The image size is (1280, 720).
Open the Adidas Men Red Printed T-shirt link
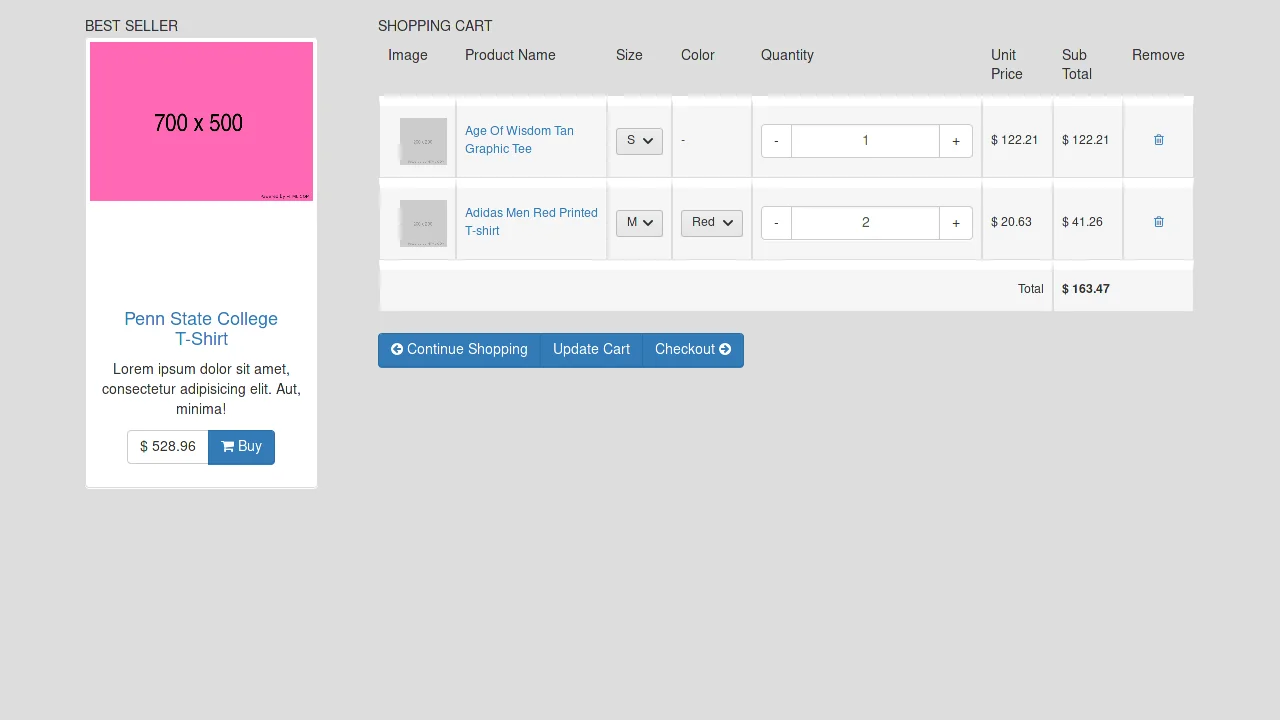[531, 221]
